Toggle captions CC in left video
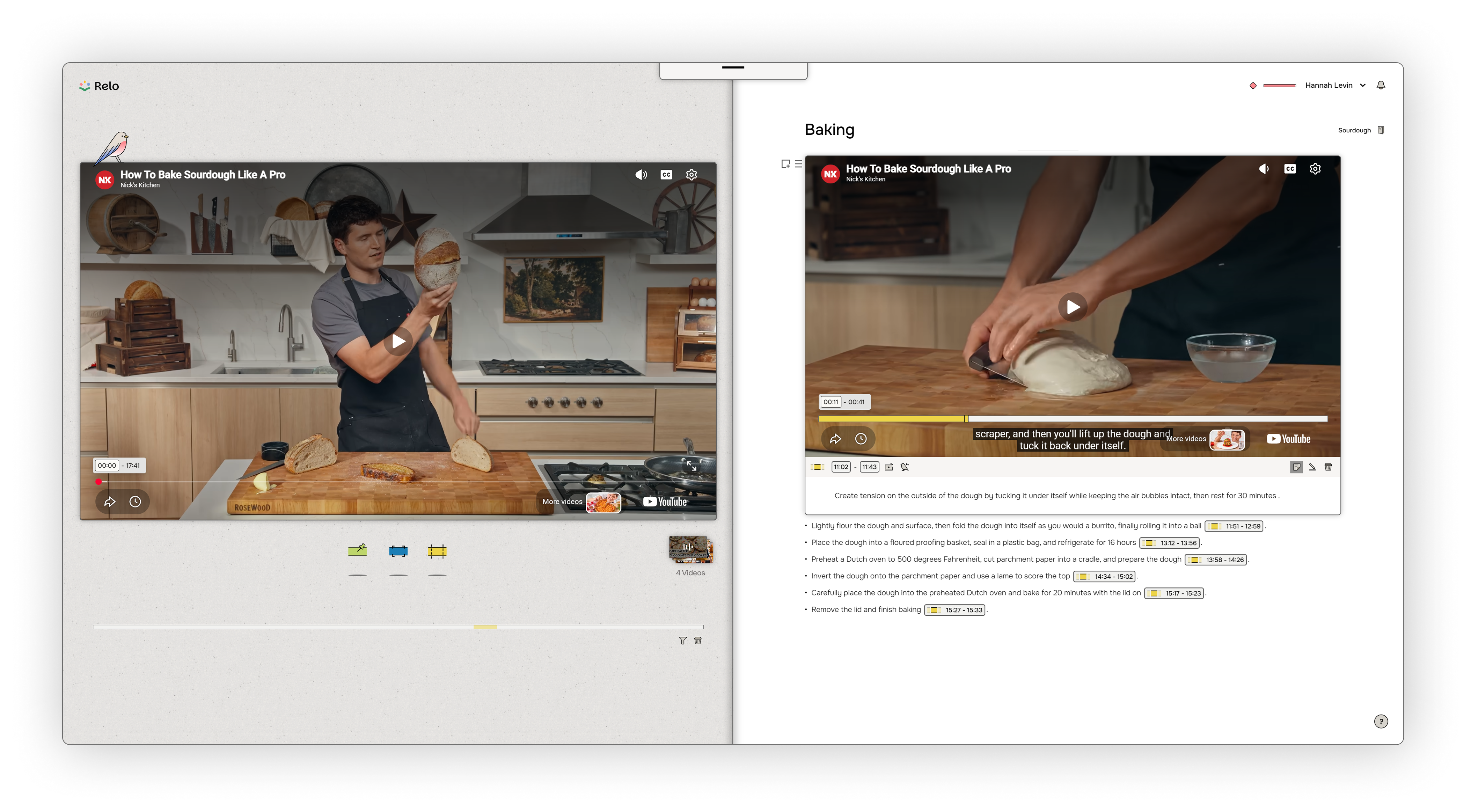This screenshot has height=812, width=1471. (666, 175)
